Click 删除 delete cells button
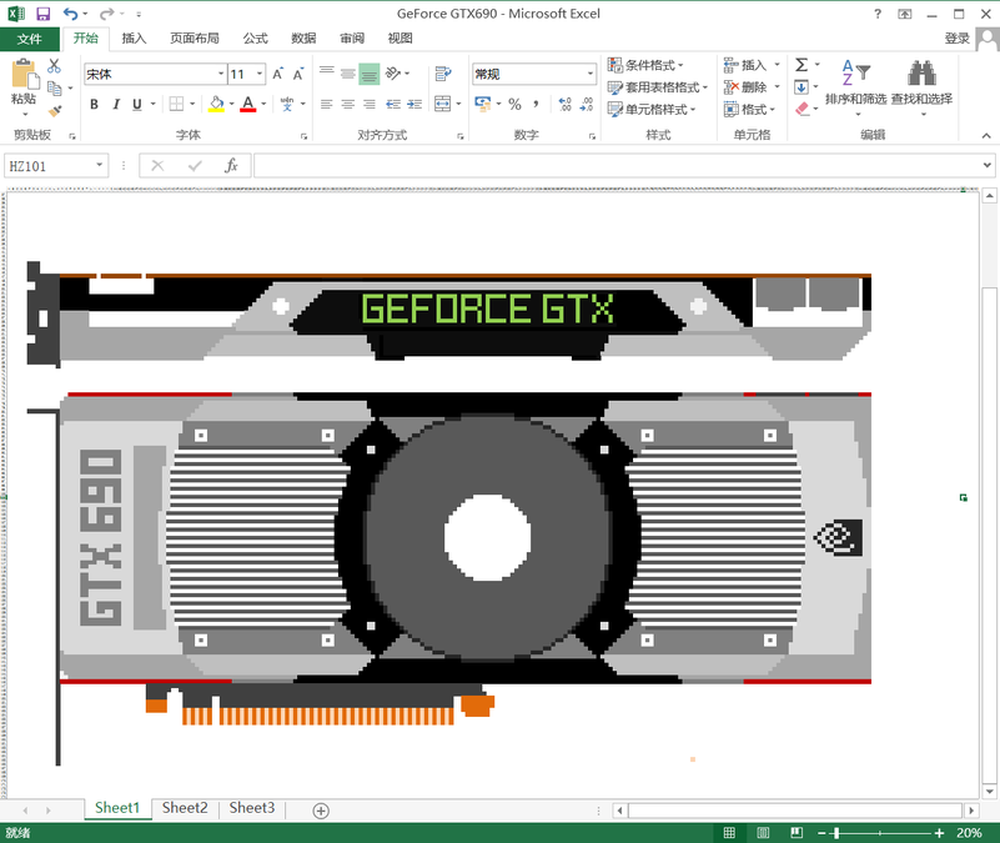The width and height of the screenshot is (1000, 843). click(751, 87)
